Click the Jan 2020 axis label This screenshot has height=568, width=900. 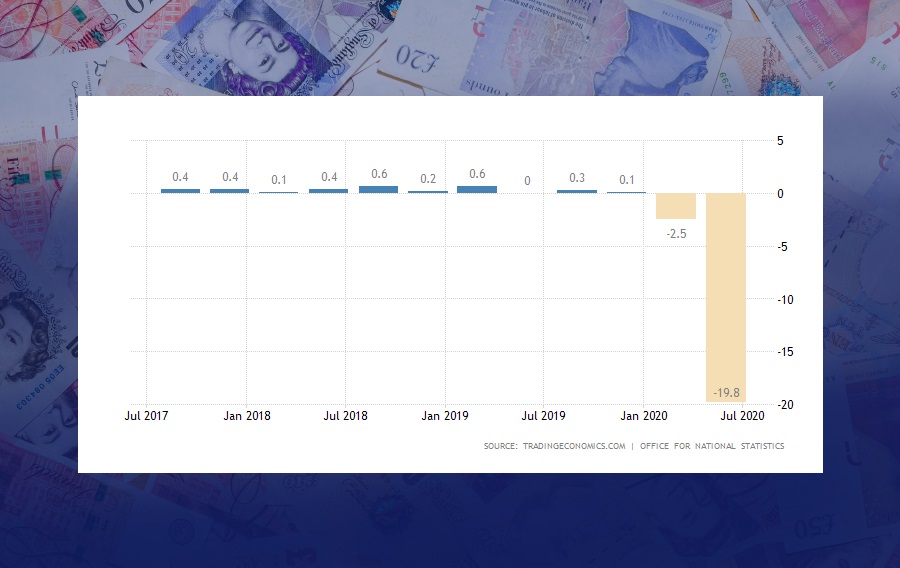click(x=644, y=416)
